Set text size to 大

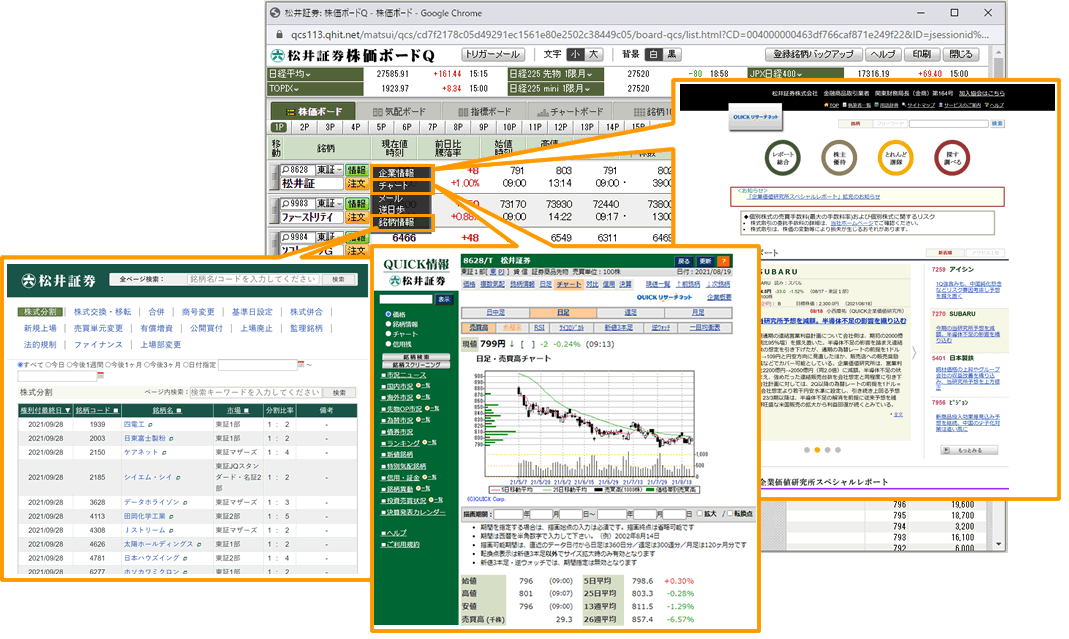click(593, 55)
